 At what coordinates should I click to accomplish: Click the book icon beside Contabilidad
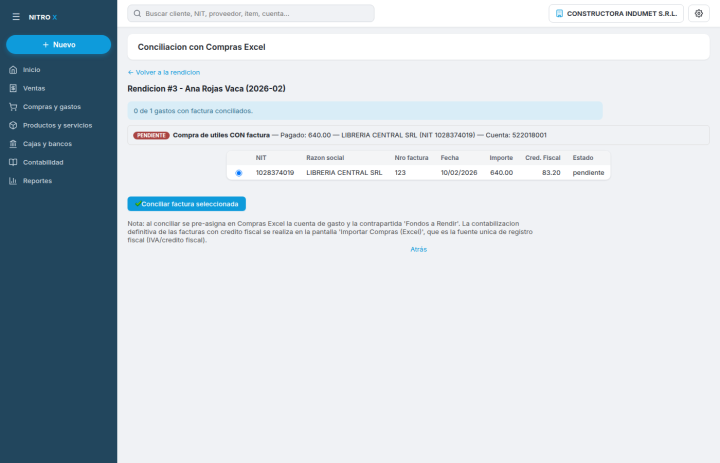pos(13,162)
